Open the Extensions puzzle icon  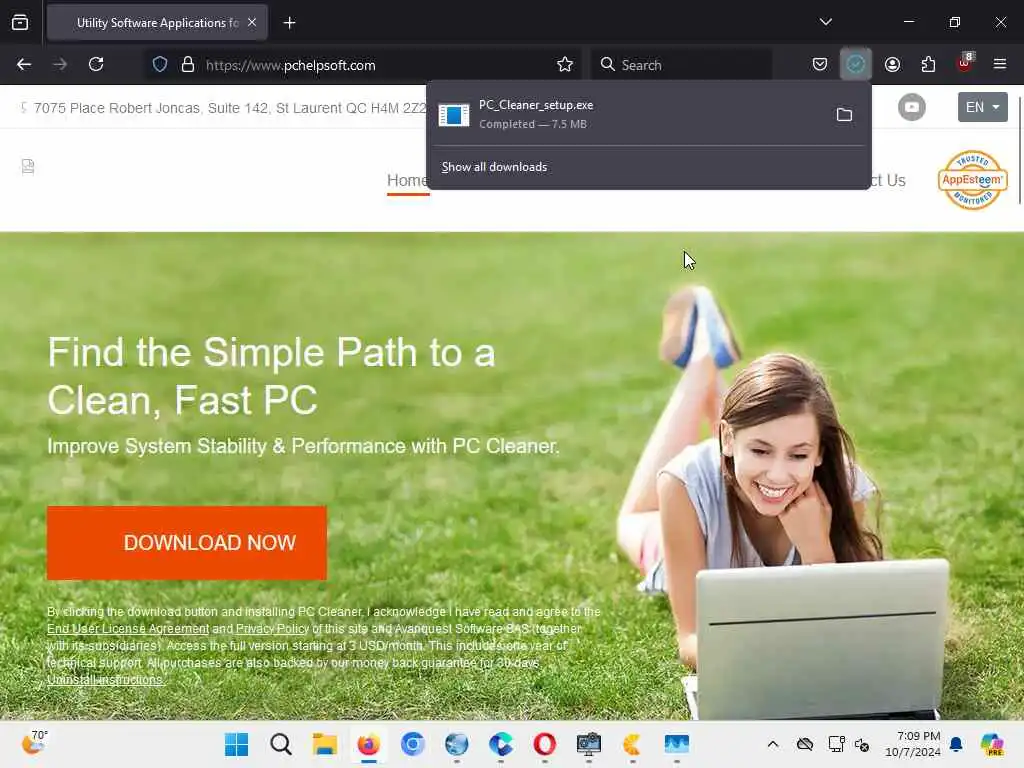(x=928, y=65)
